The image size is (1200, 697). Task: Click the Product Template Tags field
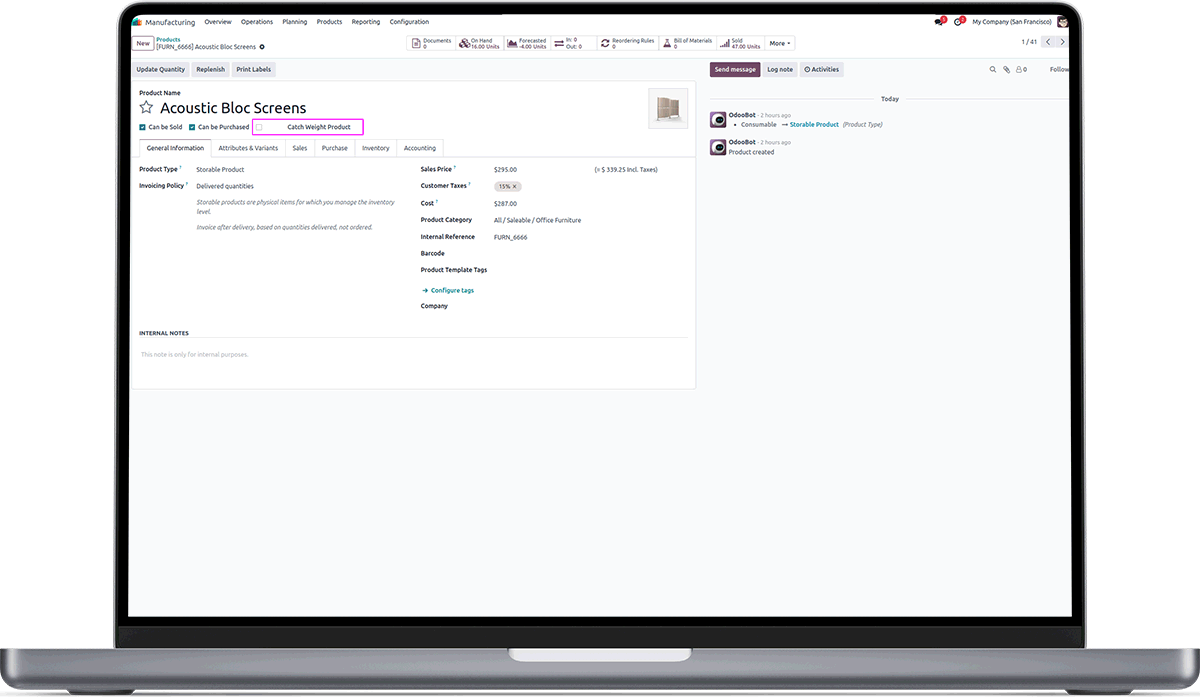pos(590,270)
